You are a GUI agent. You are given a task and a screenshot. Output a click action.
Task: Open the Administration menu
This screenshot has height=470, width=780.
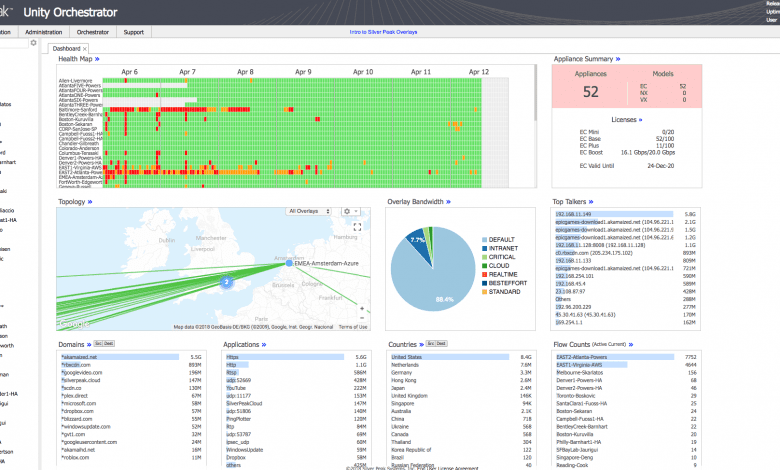[44, 32]
